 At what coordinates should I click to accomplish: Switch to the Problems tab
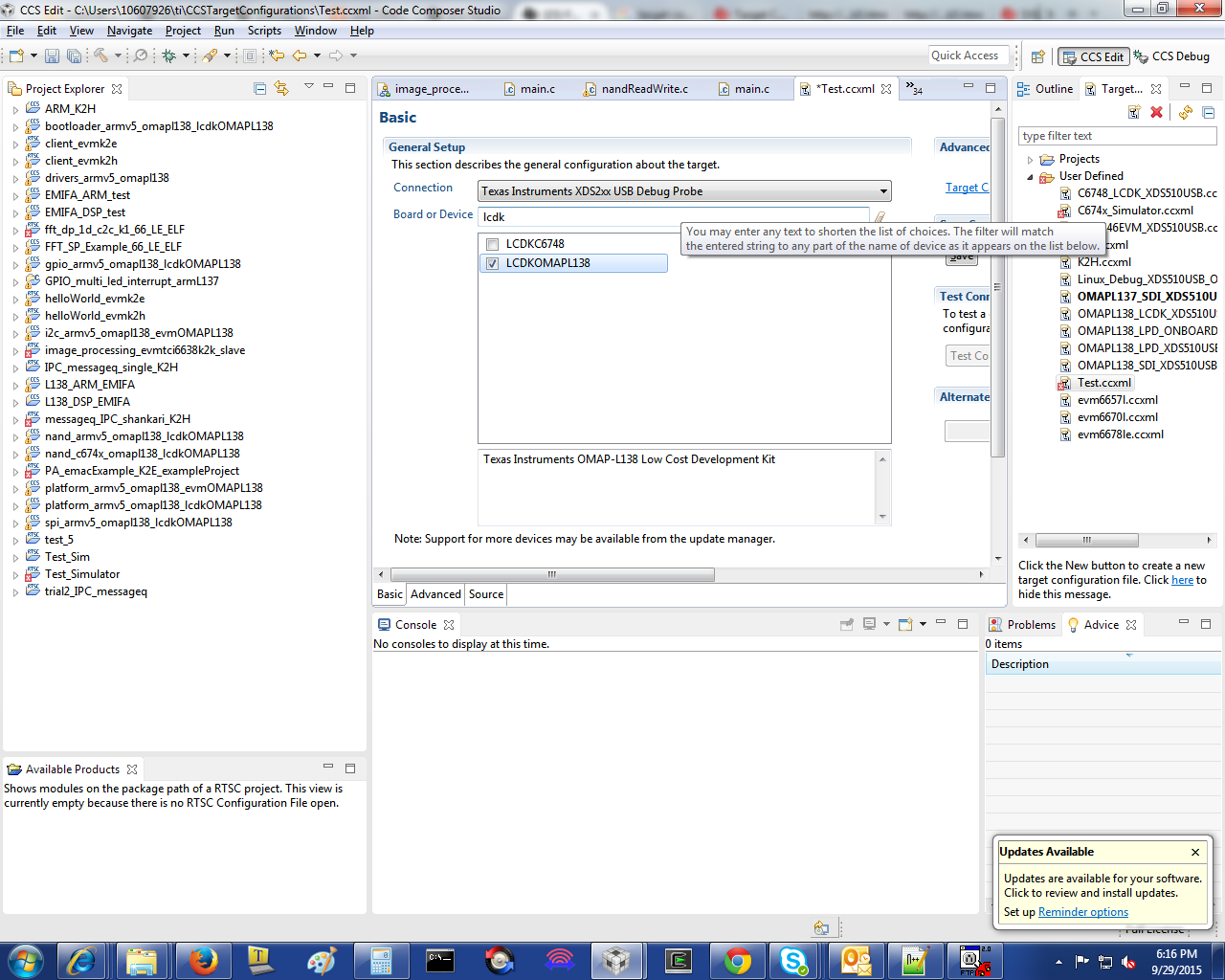[x=1022, y=625]
